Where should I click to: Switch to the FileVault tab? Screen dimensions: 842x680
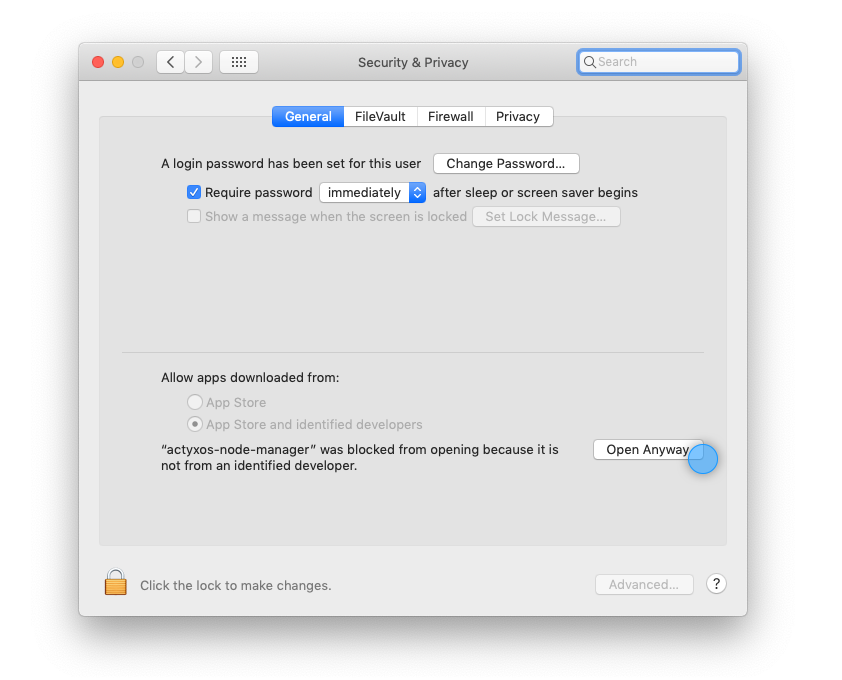(380, 117)
